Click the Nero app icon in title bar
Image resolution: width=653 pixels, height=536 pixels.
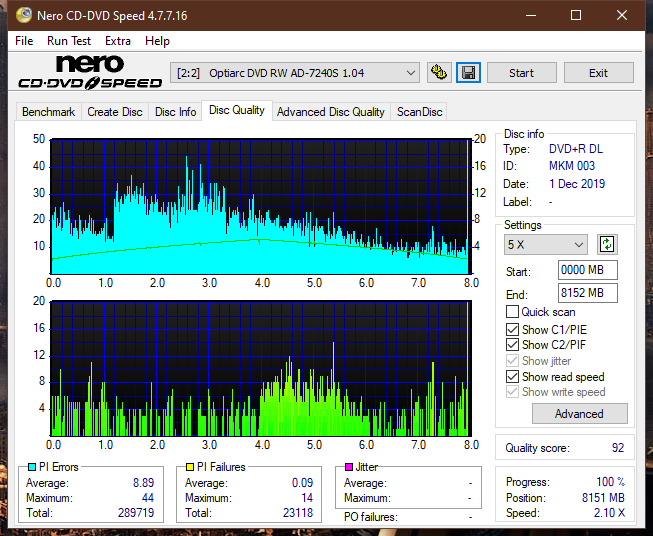[x=23, y=15]
